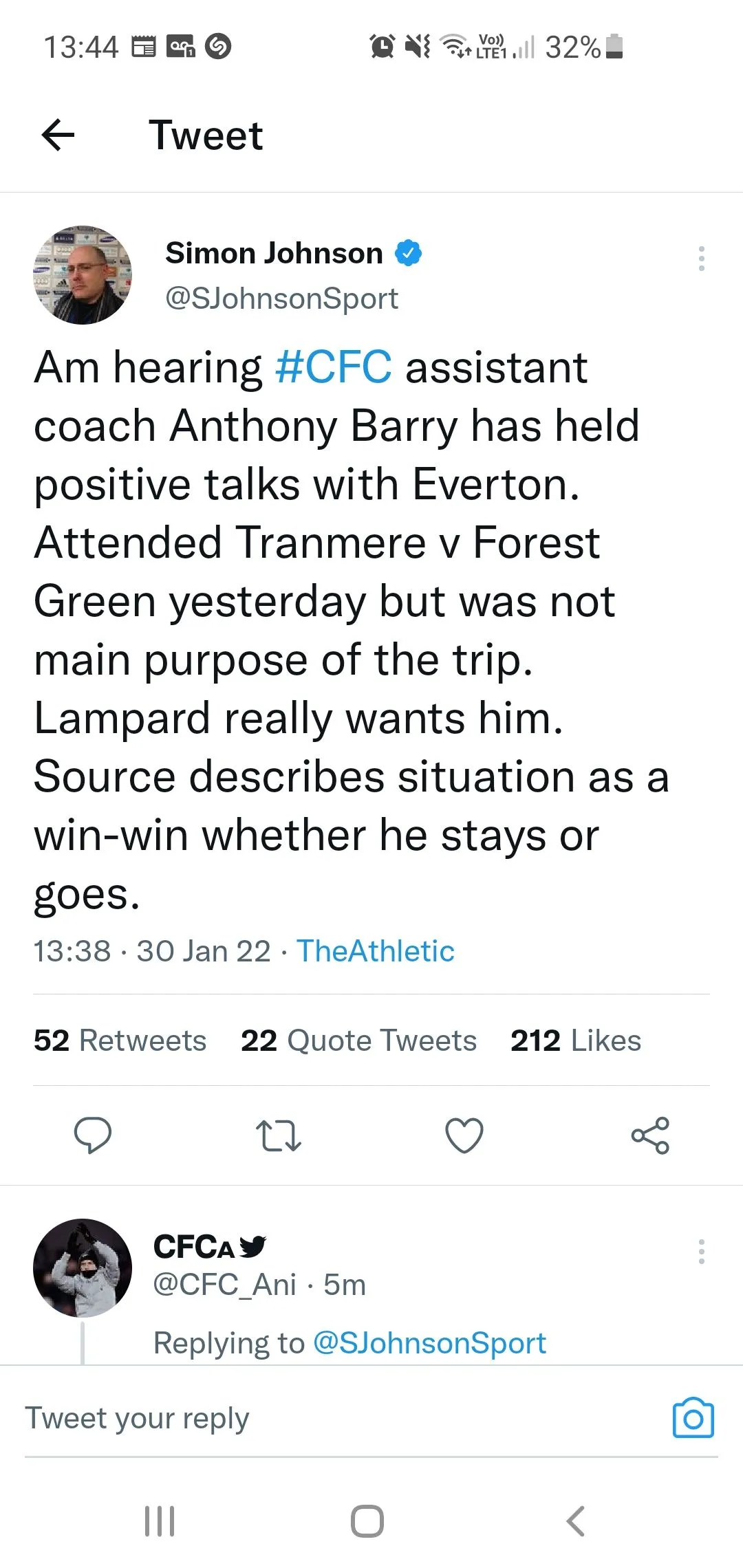View the 52 Retweets list
Screen dimensions: 743x1568
coord(120,1041)
